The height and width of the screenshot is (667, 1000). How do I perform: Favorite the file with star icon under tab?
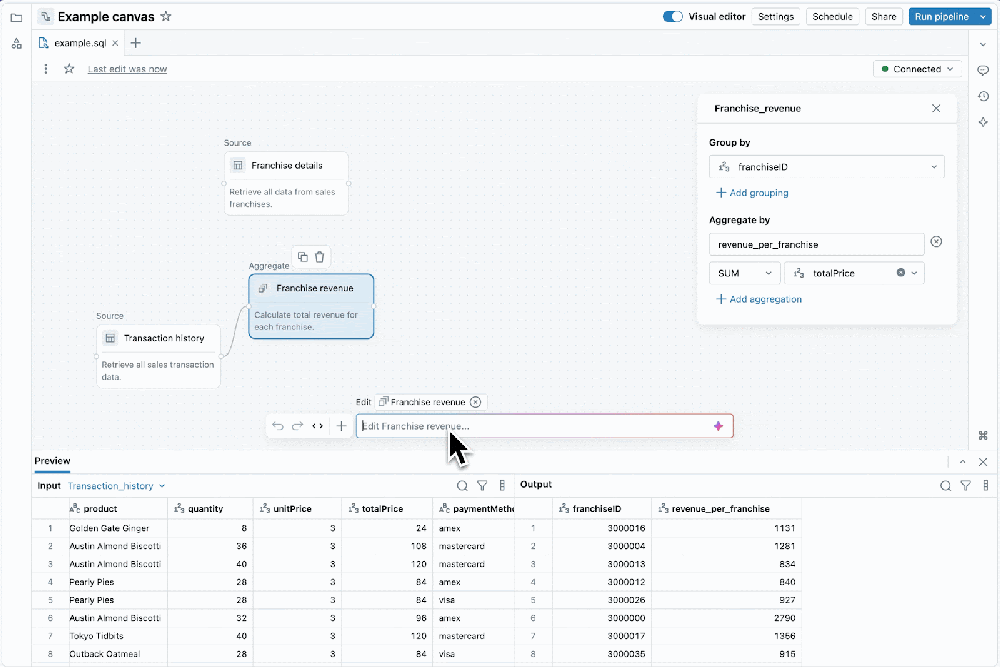[69, 69]
